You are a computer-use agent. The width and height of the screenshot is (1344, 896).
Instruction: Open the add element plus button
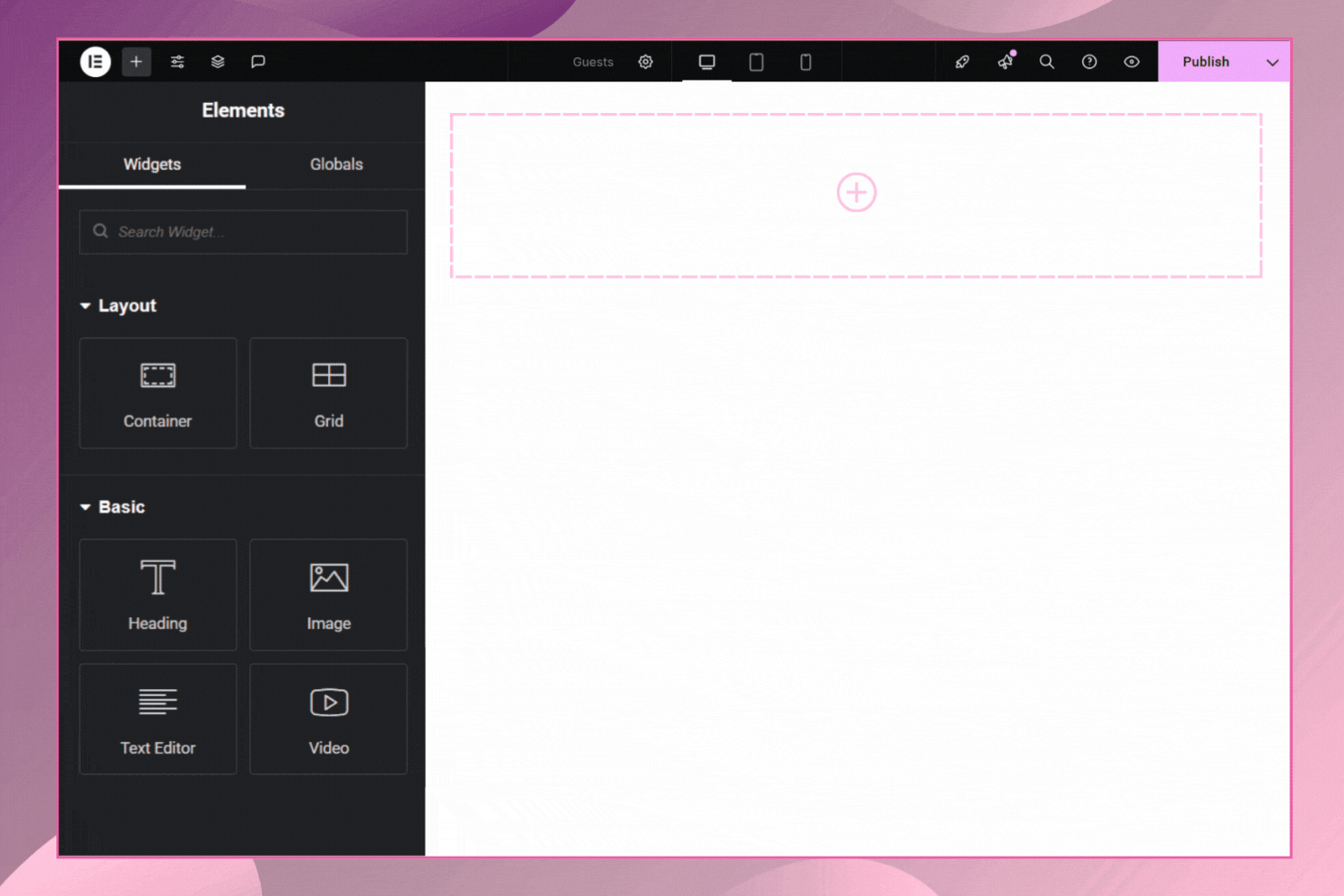point(136,62)
